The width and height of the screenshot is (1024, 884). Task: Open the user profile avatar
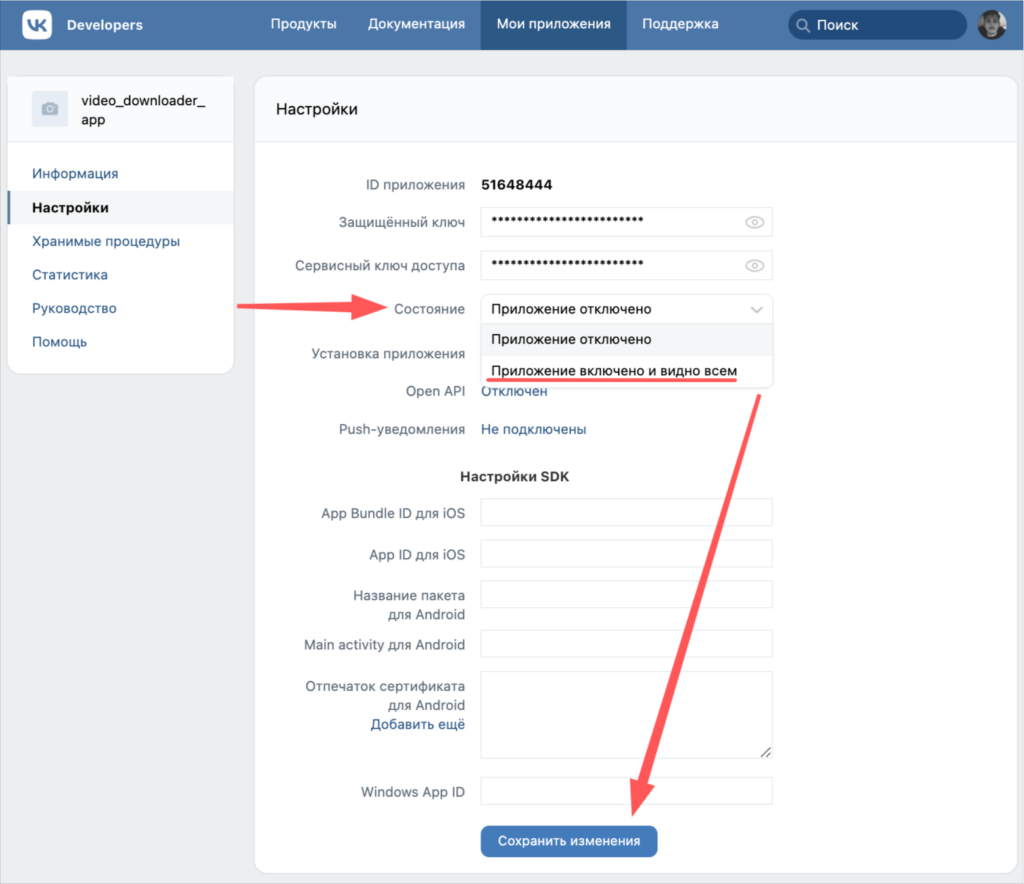click(991, 25)
